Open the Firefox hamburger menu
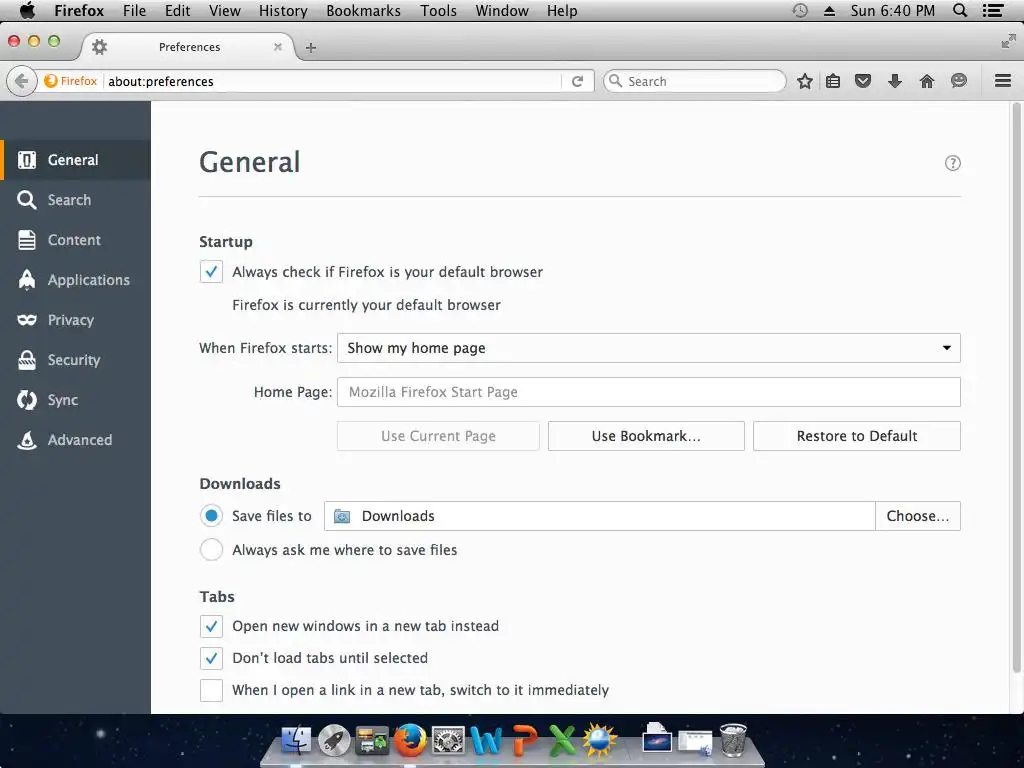1024x768 pixels. (x=1002, y=81)
